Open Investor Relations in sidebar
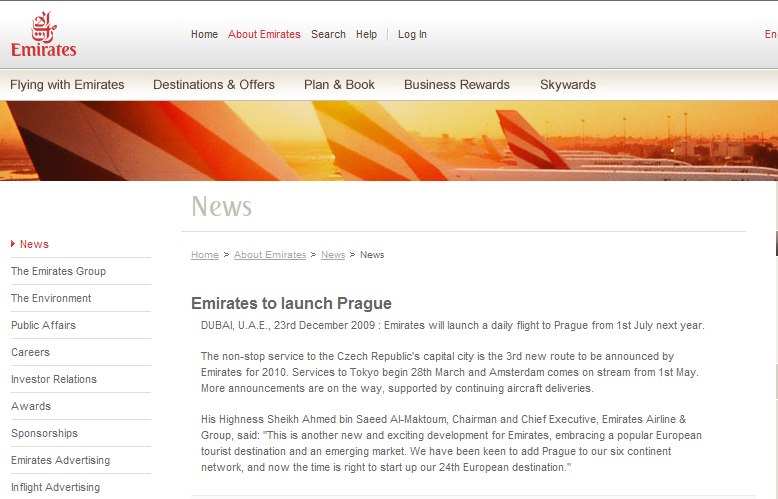 point(54,379)
